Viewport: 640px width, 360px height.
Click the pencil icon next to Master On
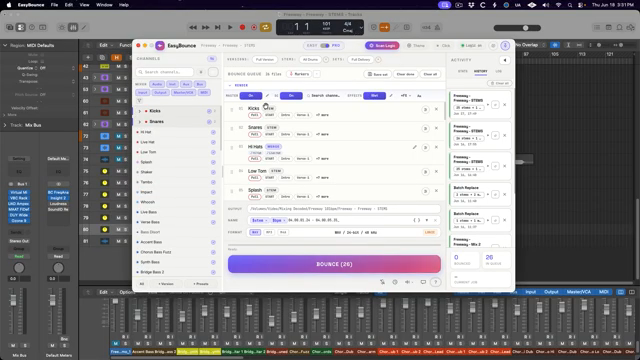(x=267, y=96)
